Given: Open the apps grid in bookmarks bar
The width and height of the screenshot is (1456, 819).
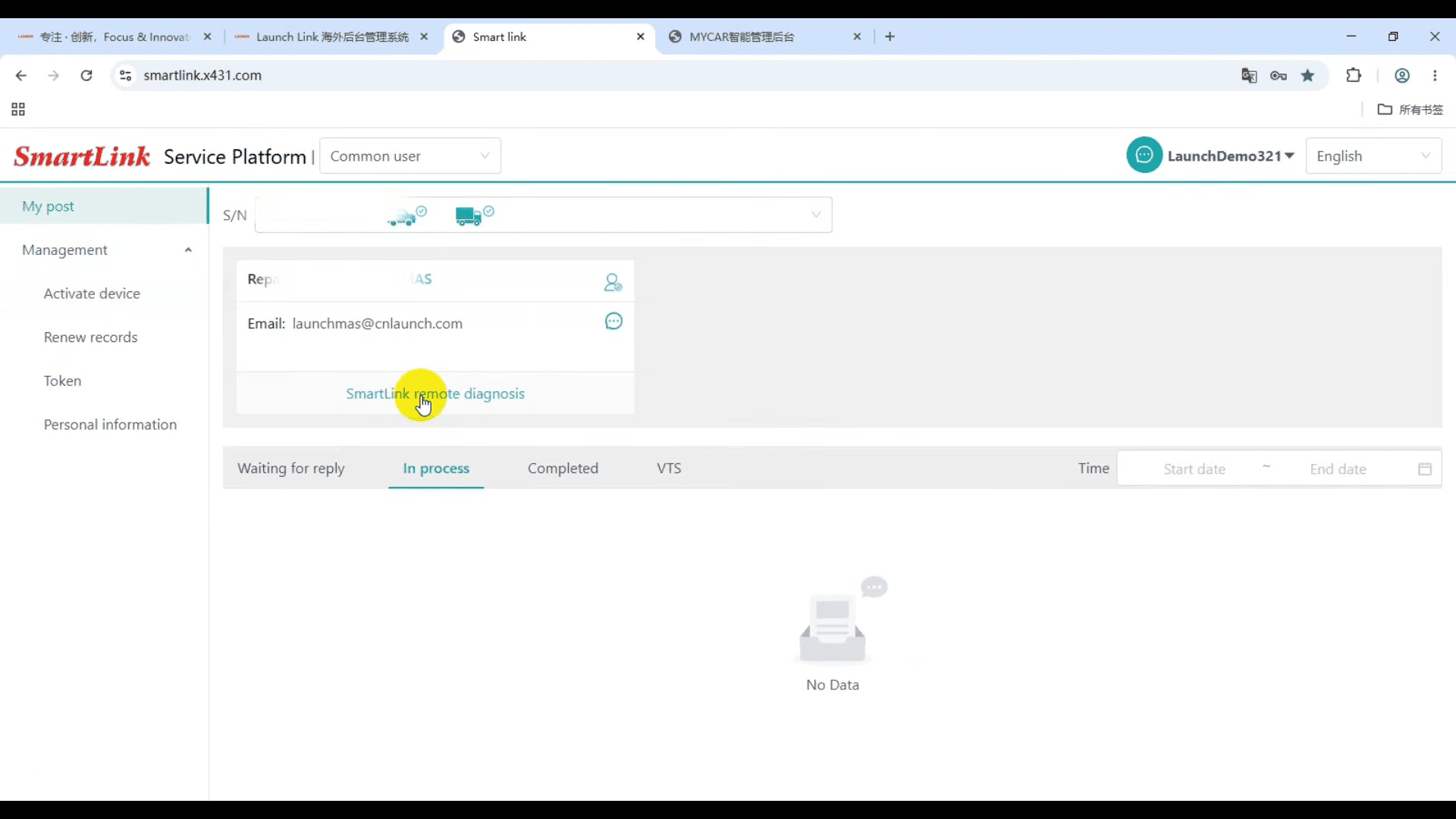Looking at the screenshot, I should [x=18, y=109].
